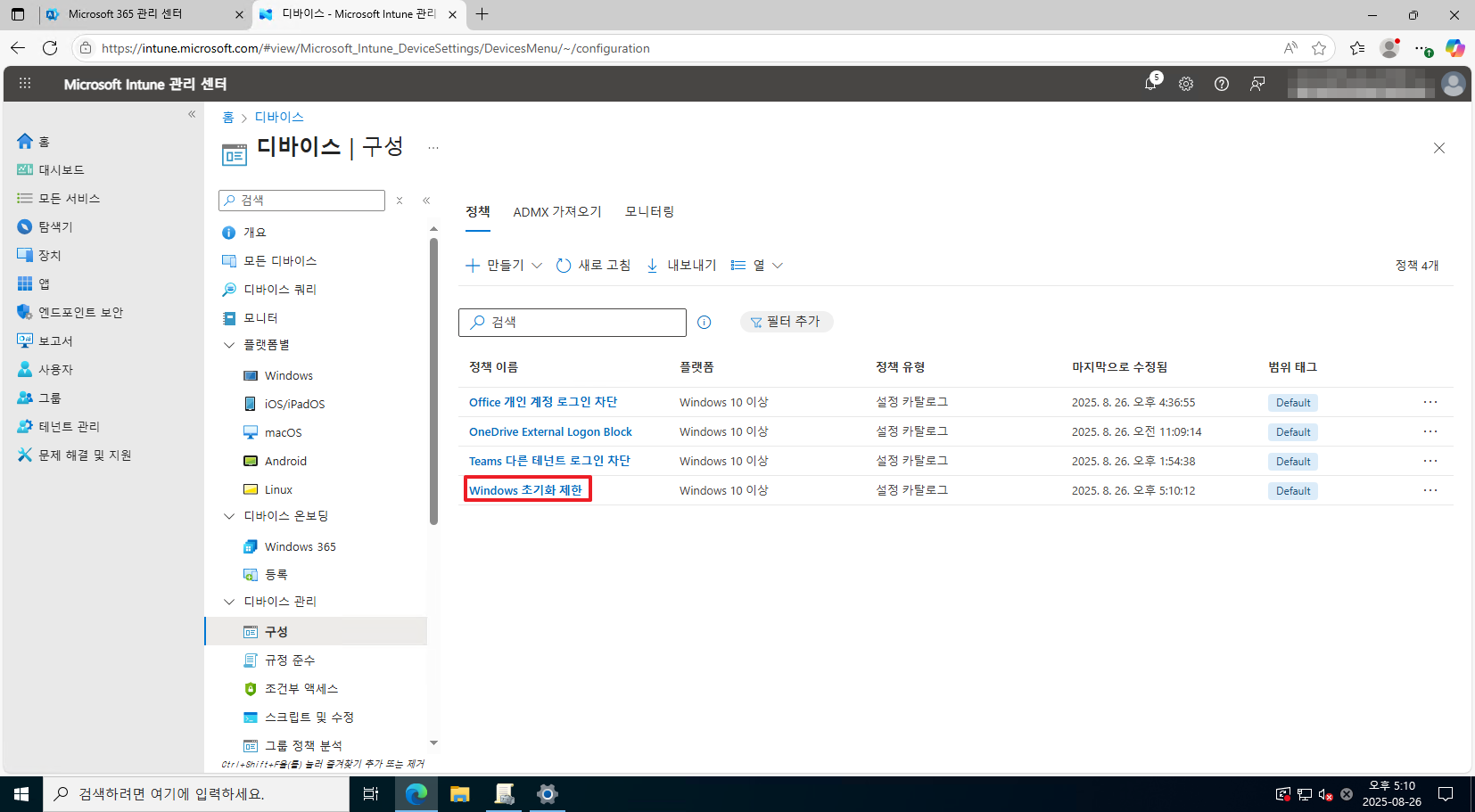1475x812 pixels.
Task: Open settings gear in Intune header
Action: click(1186, 84)
